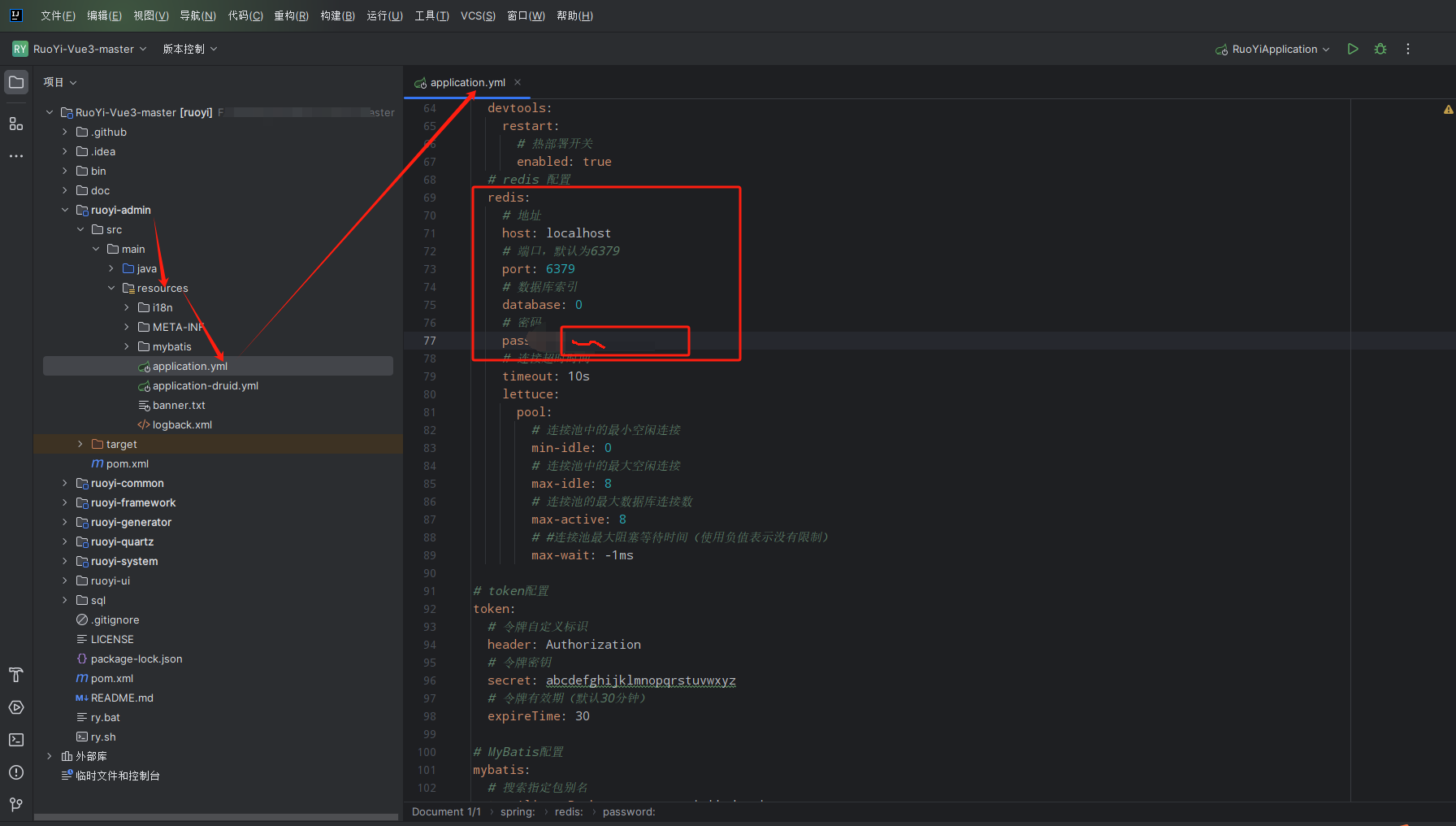The height and width of the screenshot is (826, 1456).
Task: Click expireTime: 30 line
Action: 539,716
